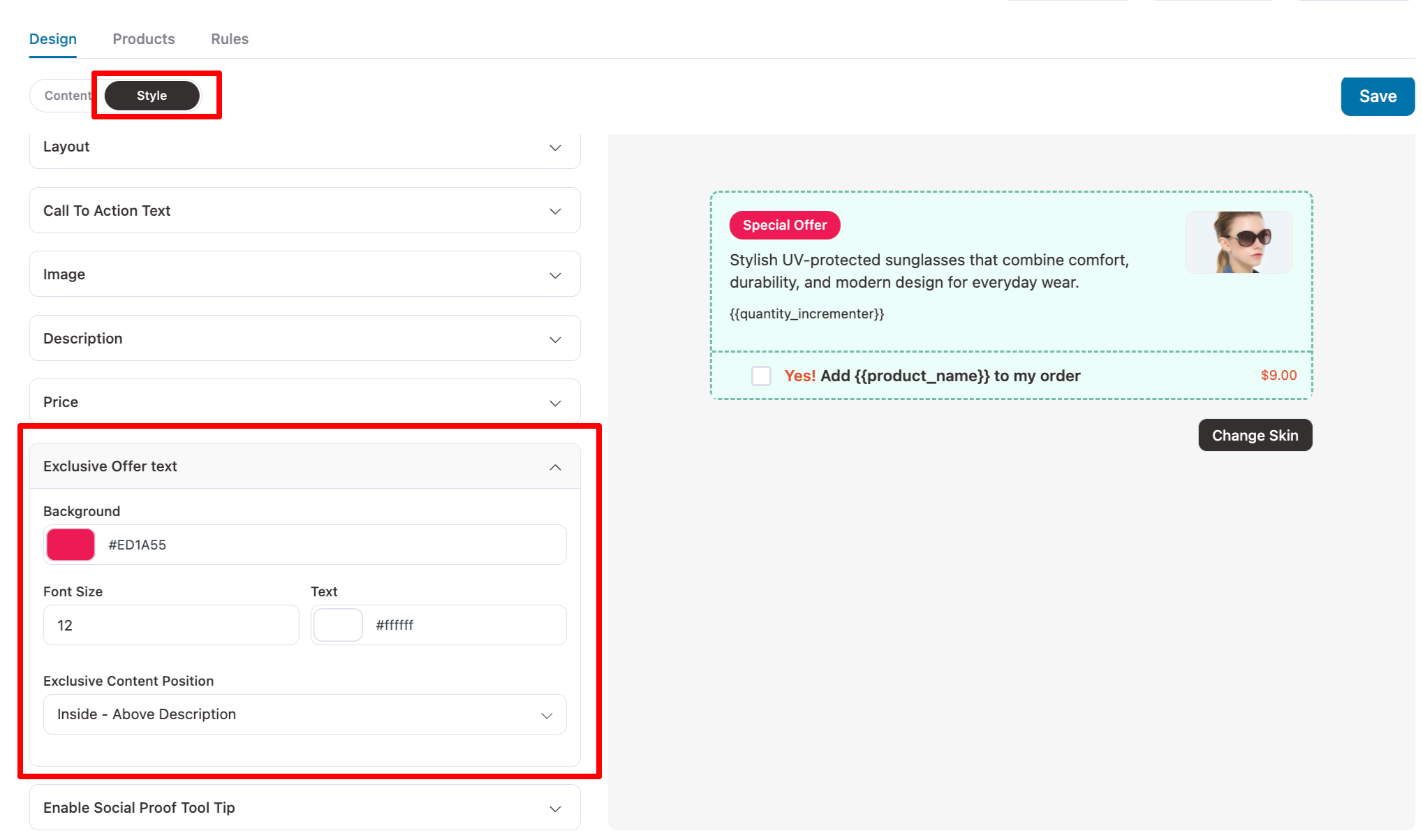Check the add product to order checkbox
1423x840 pixels.
[x=761, y=376]
